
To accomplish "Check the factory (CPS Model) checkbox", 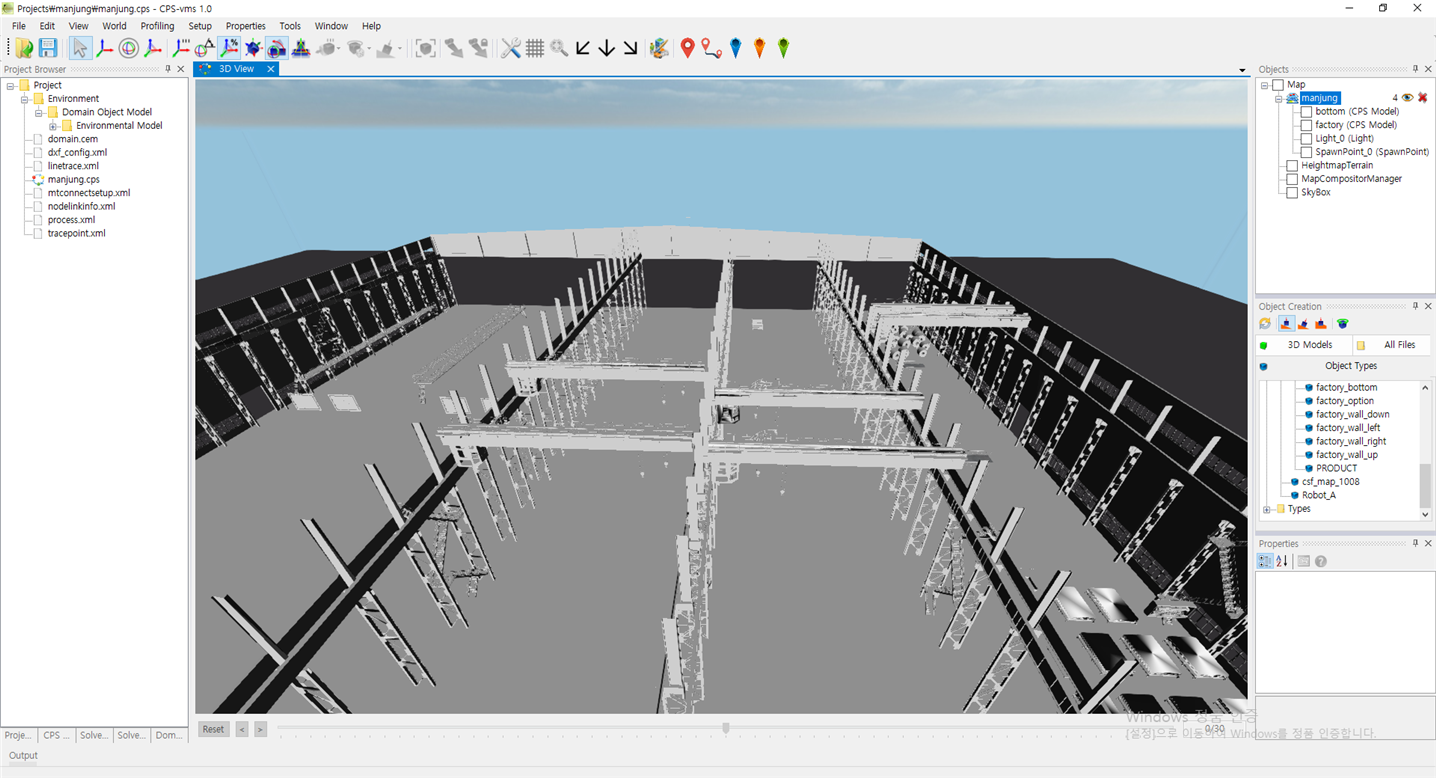I will pyautogui.click(x=1306, y=126).
